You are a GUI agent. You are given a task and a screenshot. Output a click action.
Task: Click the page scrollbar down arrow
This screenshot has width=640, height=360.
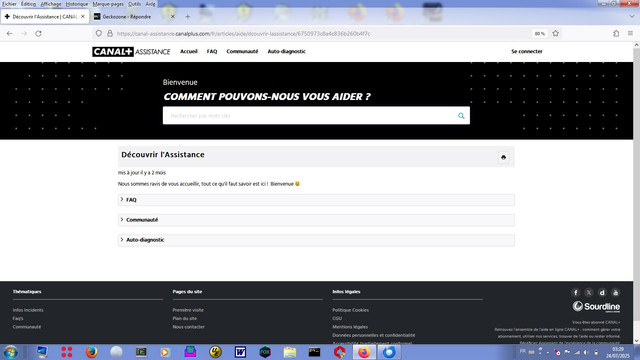[636, 340]
